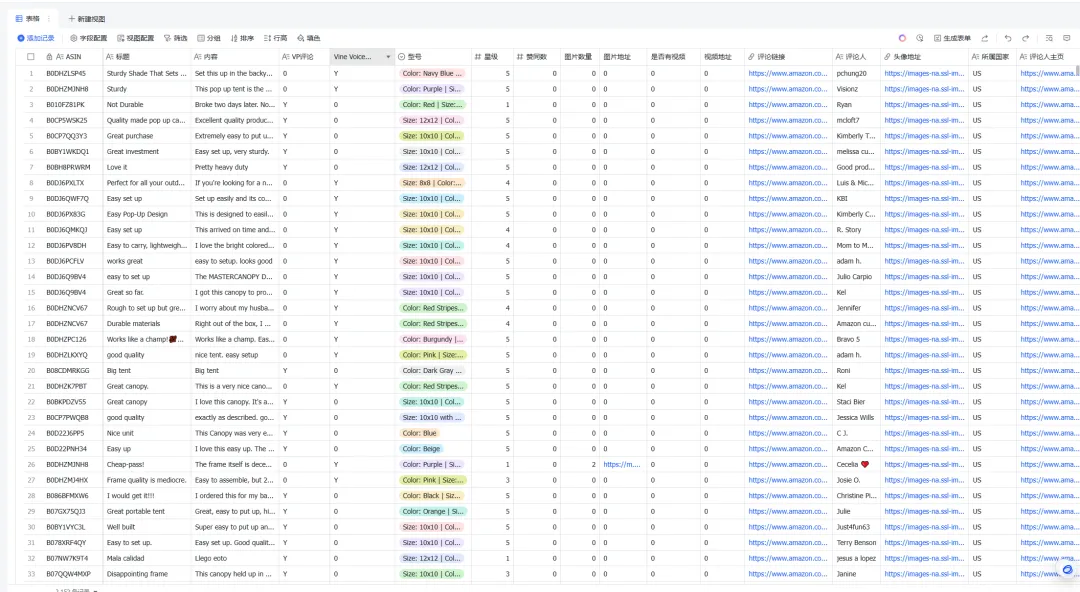This screenshot has width=1080, height=592.
Task: Click the undo arrow icon
Action: [1009, 38]
